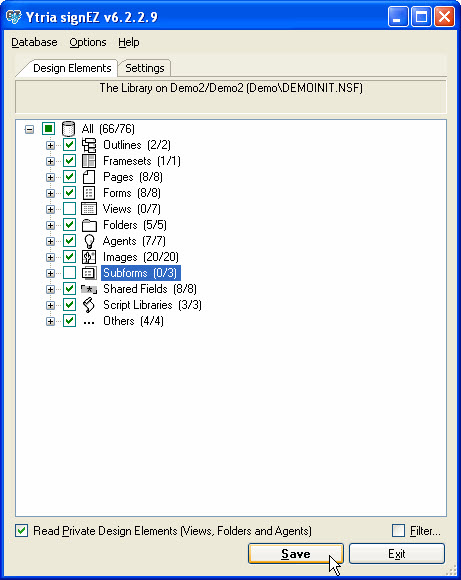
Task: Click the Save button
Action: (x=296, y=553)
